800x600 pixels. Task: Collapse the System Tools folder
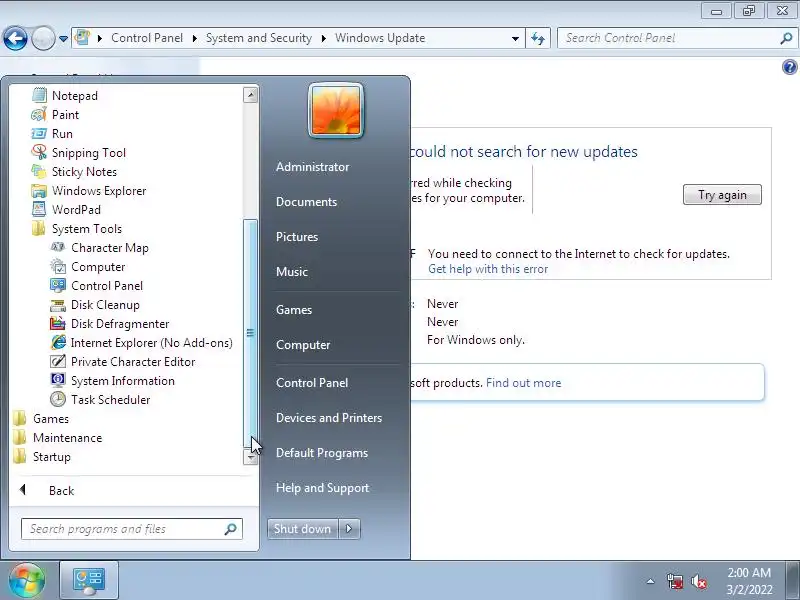tap(77, 229)
